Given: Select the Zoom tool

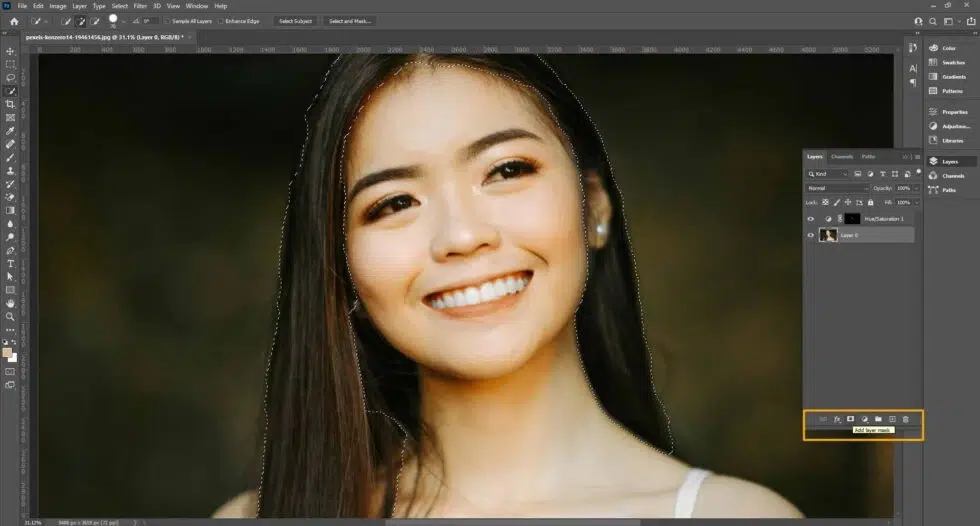Looking at the screenshot, I should point(10,317).
